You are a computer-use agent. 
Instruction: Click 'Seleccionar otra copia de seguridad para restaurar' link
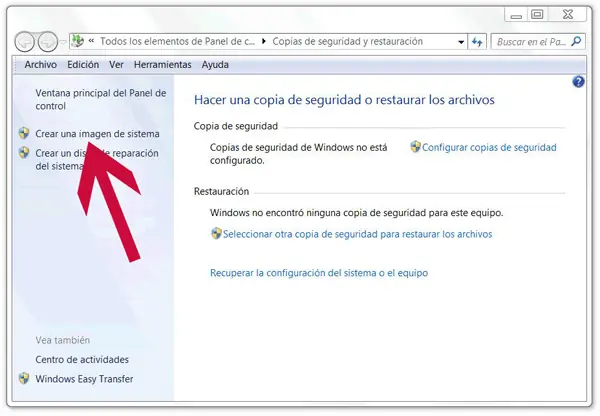357,234
